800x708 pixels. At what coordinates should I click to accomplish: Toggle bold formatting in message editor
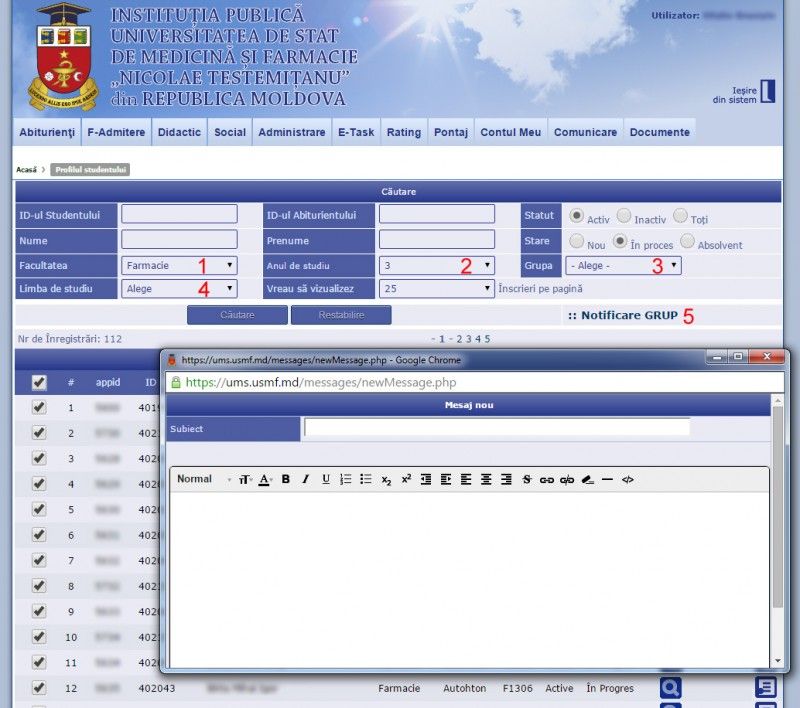point(285,480)
